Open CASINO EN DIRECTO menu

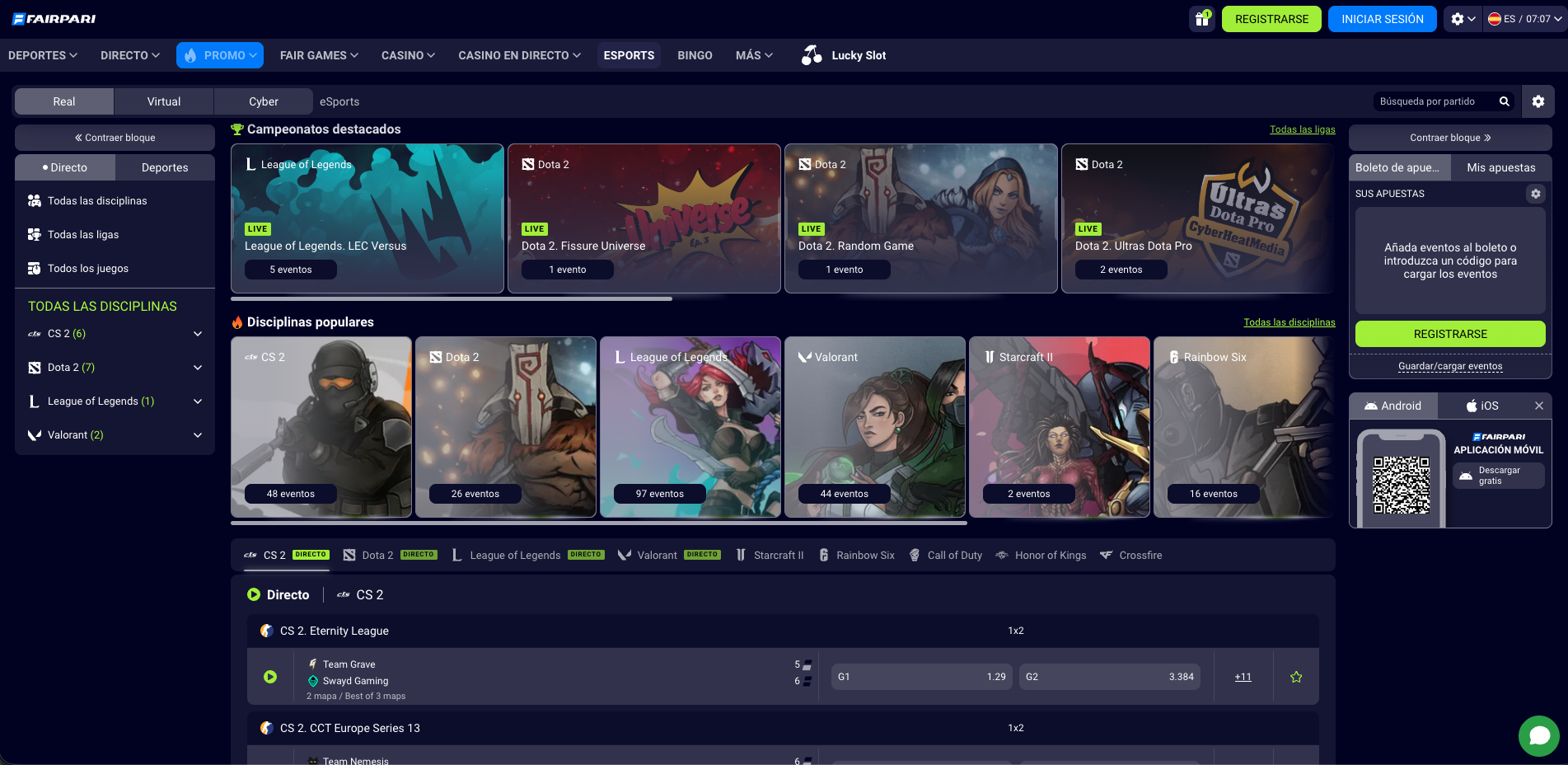coord(520,55)
